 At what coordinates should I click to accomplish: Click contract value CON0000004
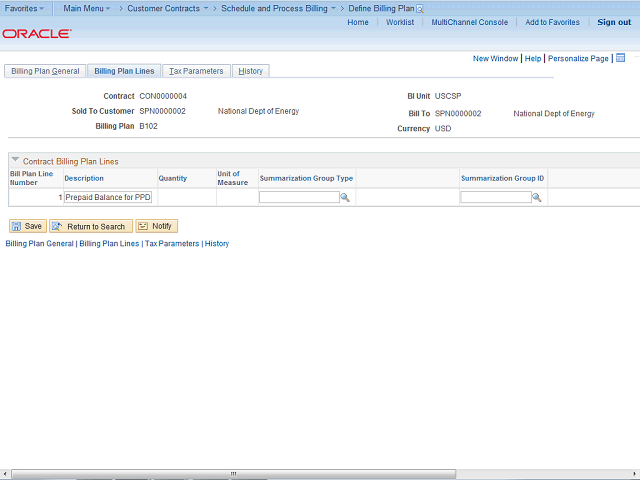[x=163, y=96]
